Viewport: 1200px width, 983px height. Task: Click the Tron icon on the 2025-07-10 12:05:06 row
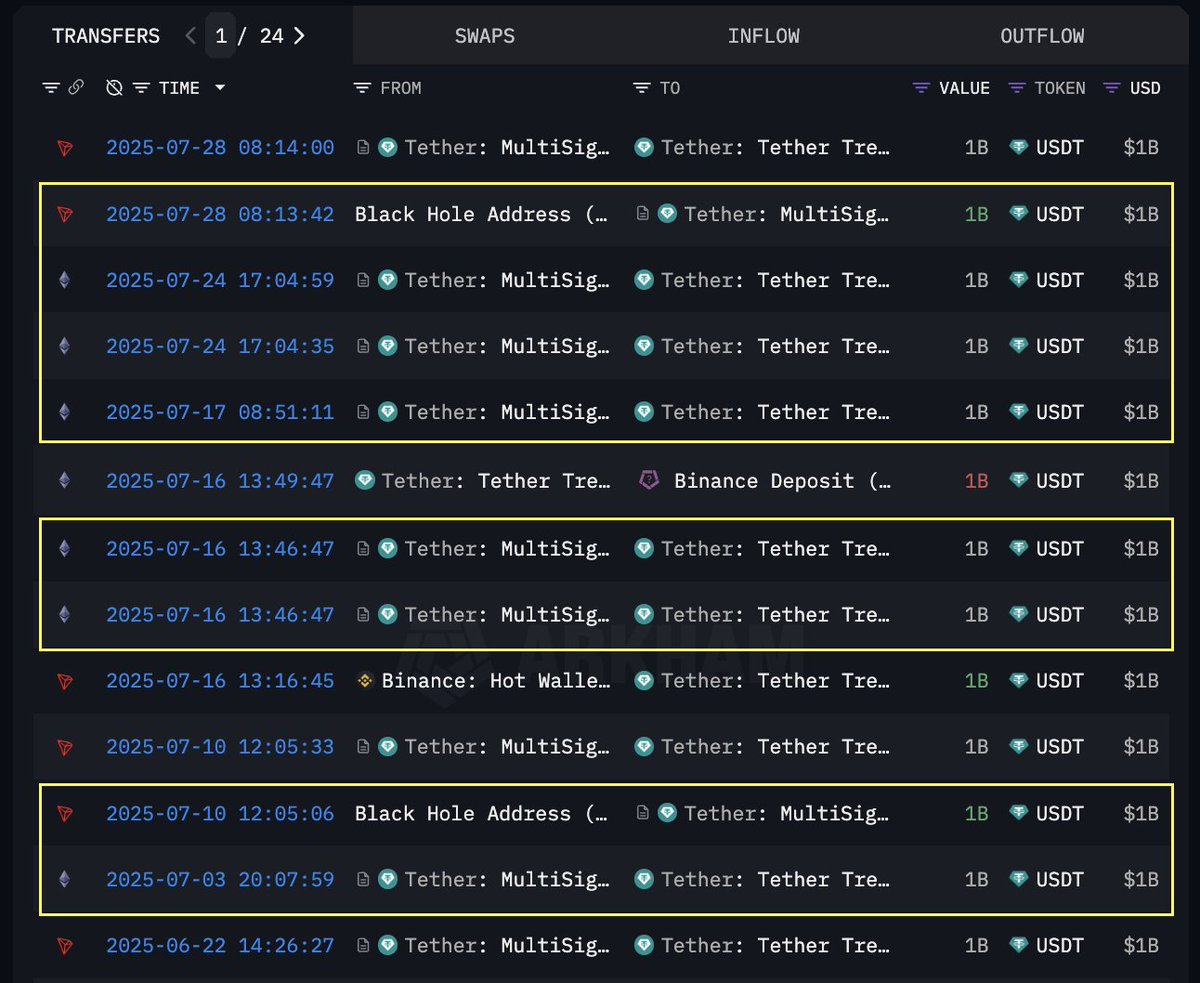pos(65,814)
